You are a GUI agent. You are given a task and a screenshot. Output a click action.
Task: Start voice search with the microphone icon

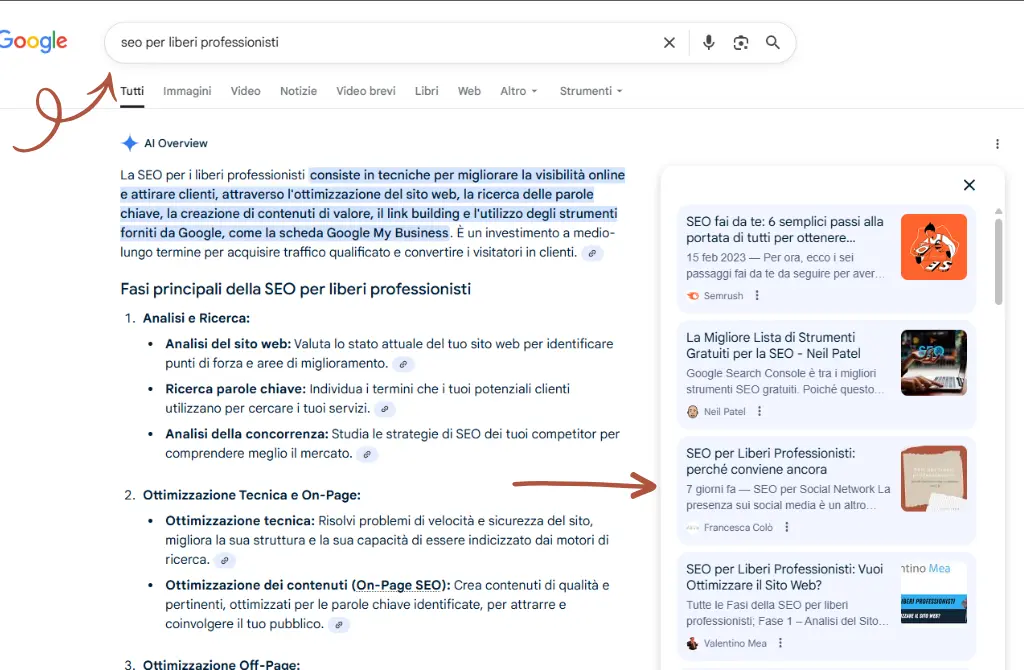pyautogui.click(x=709, y=42)
